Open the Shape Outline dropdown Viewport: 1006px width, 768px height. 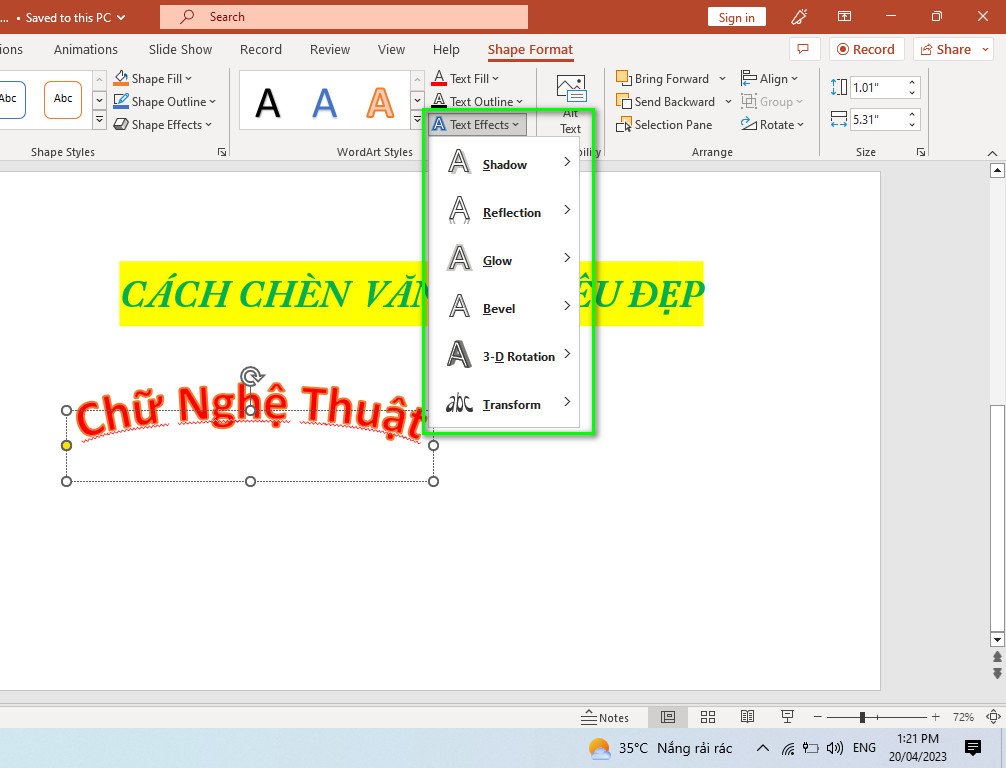pyautogui.click(x=165, y=101)
